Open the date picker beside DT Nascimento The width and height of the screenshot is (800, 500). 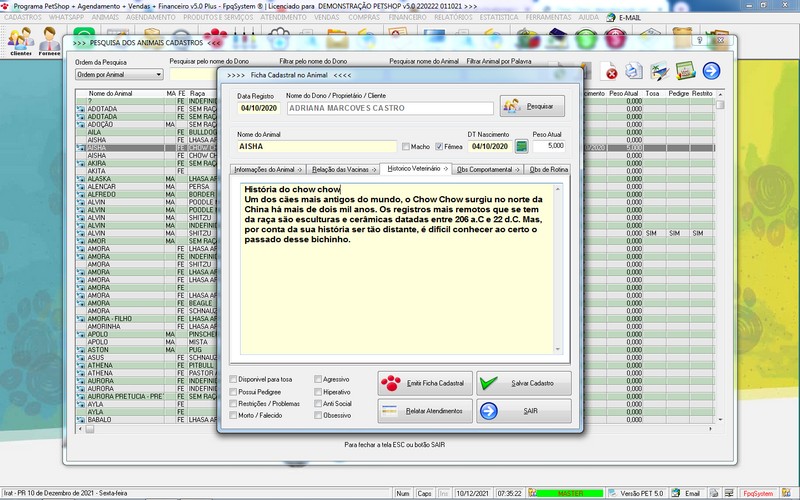tap(521, 146)
